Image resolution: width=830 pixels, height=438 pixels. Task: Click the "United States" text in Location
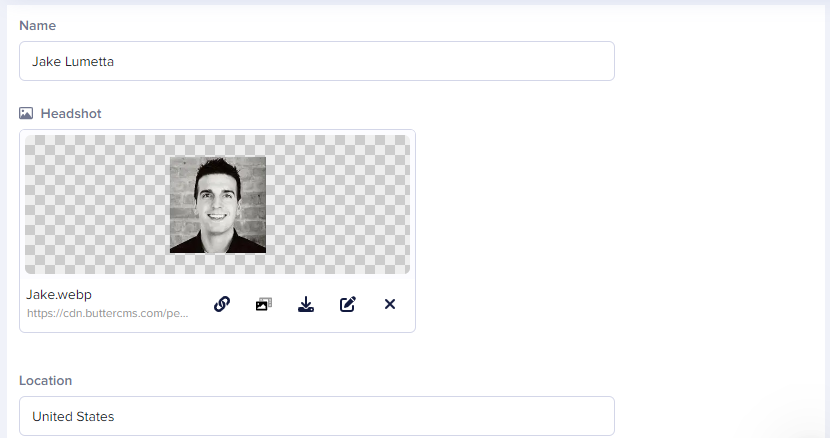(73, 416)
